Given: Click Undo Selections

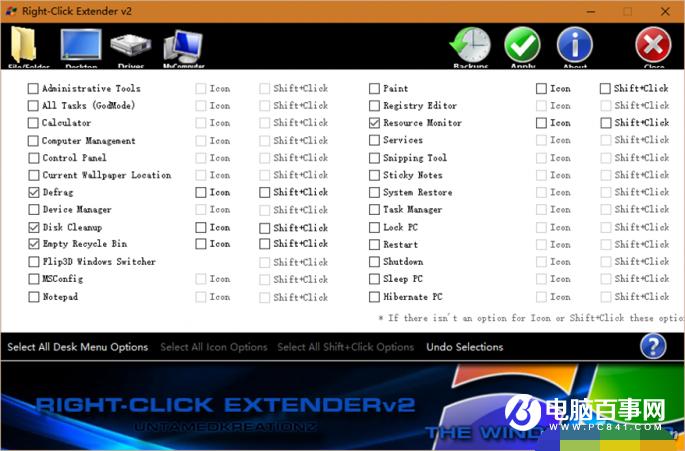Looking at the screenshot, I should click(x=465, y=347).
